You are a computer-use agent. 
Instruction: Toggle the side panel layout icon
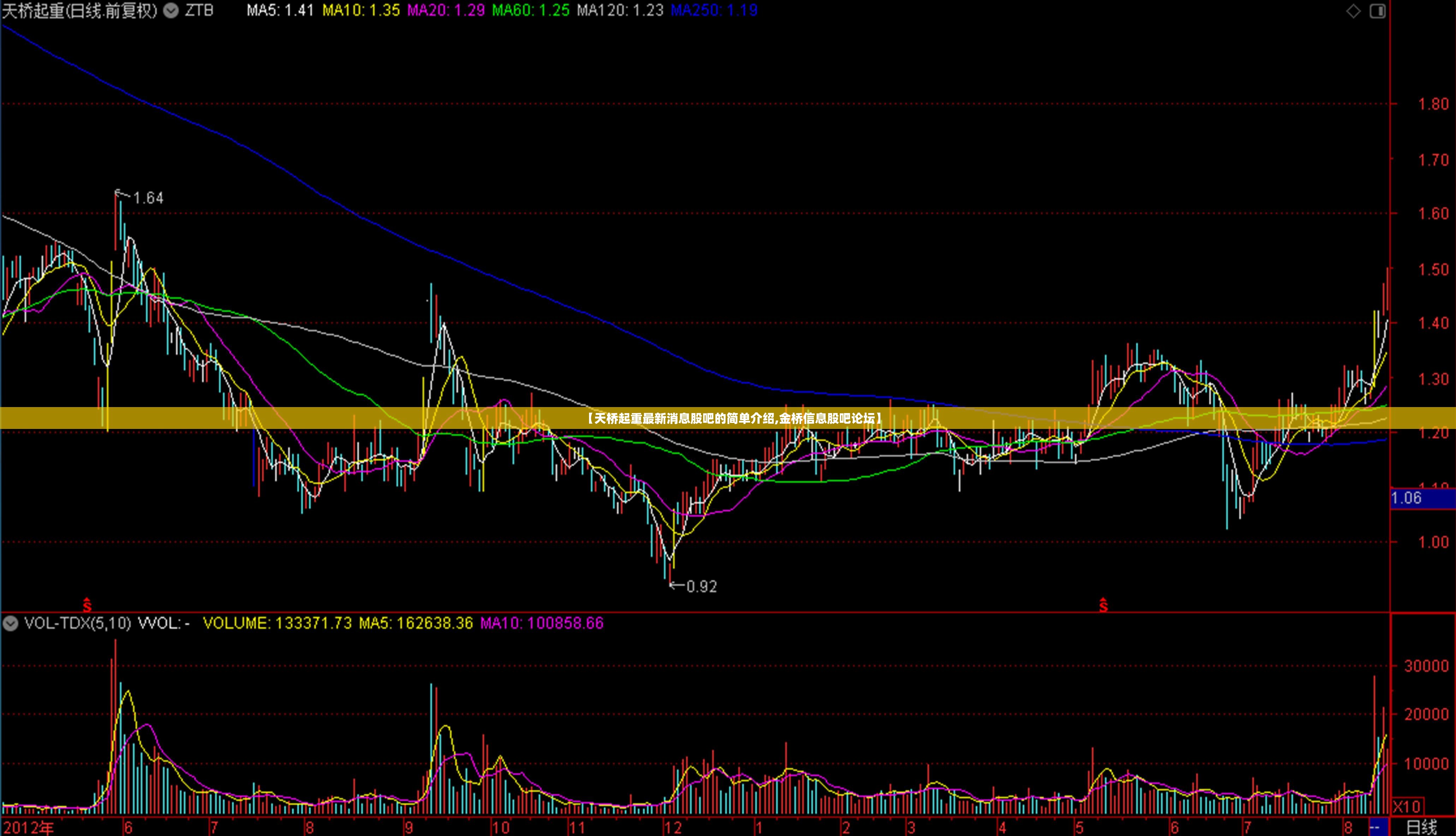click(x=1377, y=11)
